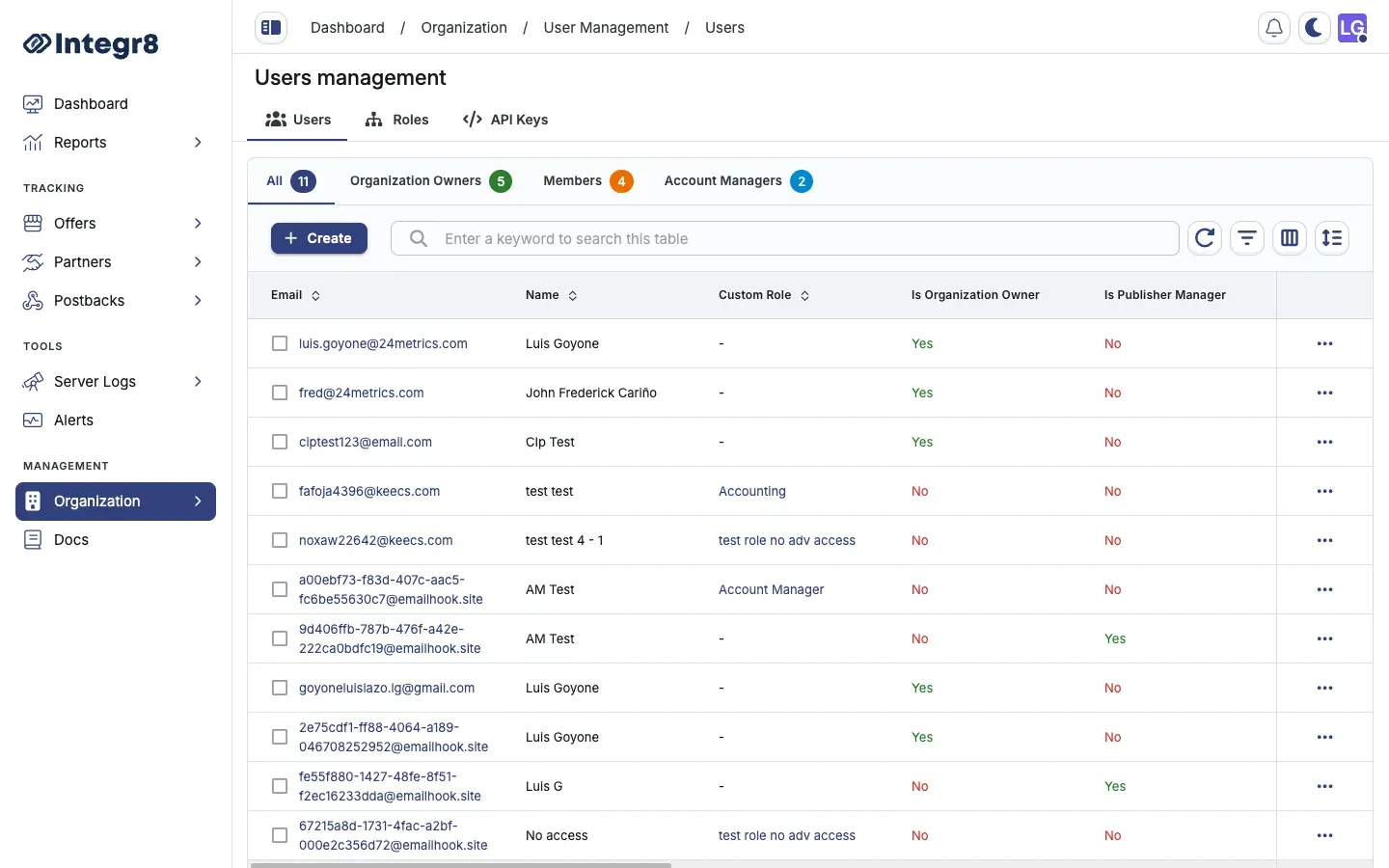Viewport: 1389px width, 868px height.
Task: Select checkbox for fred@24metrics.com
Action: click(280, 393)
